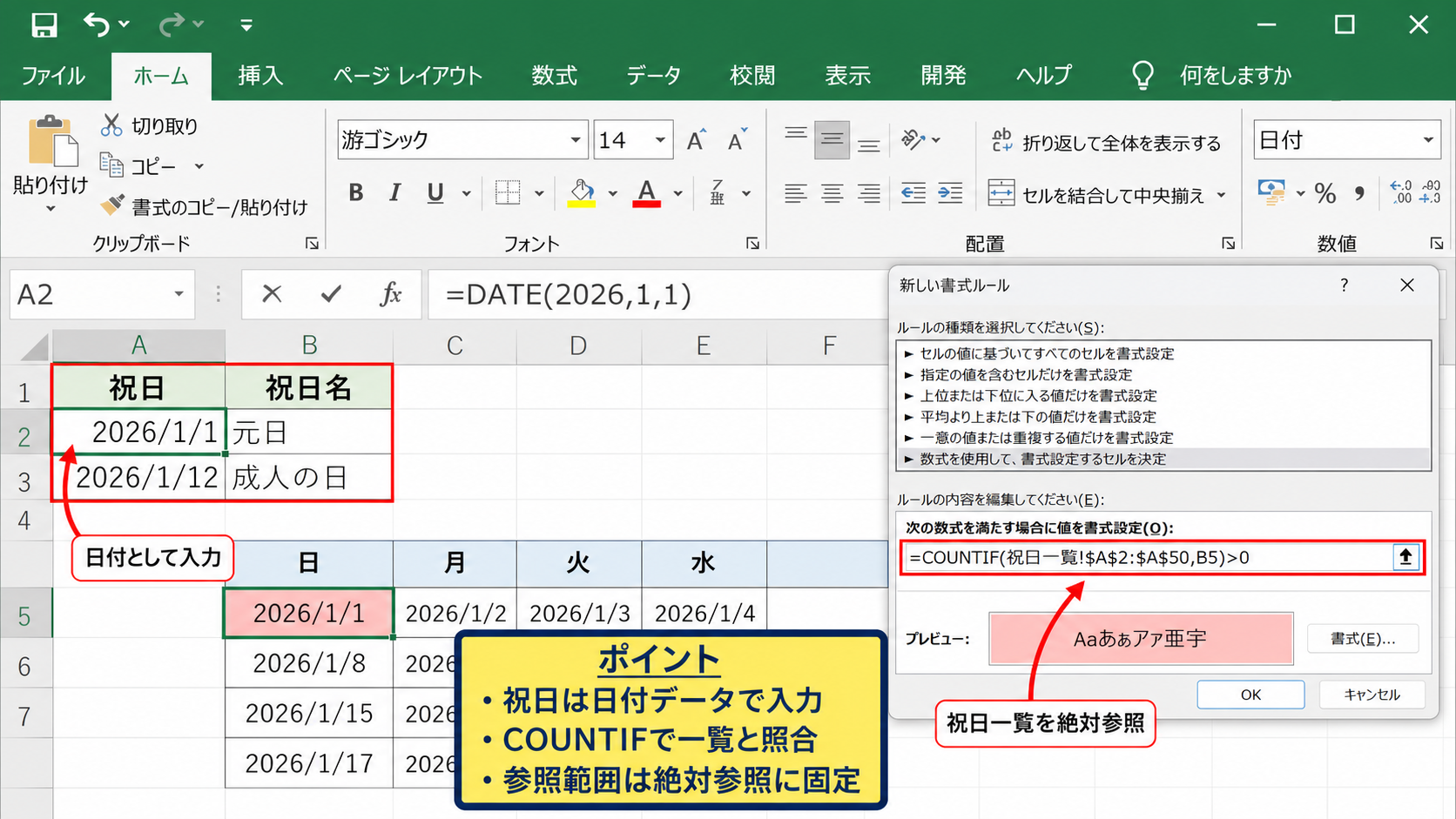Increase font size with large A

coord(697,140)
